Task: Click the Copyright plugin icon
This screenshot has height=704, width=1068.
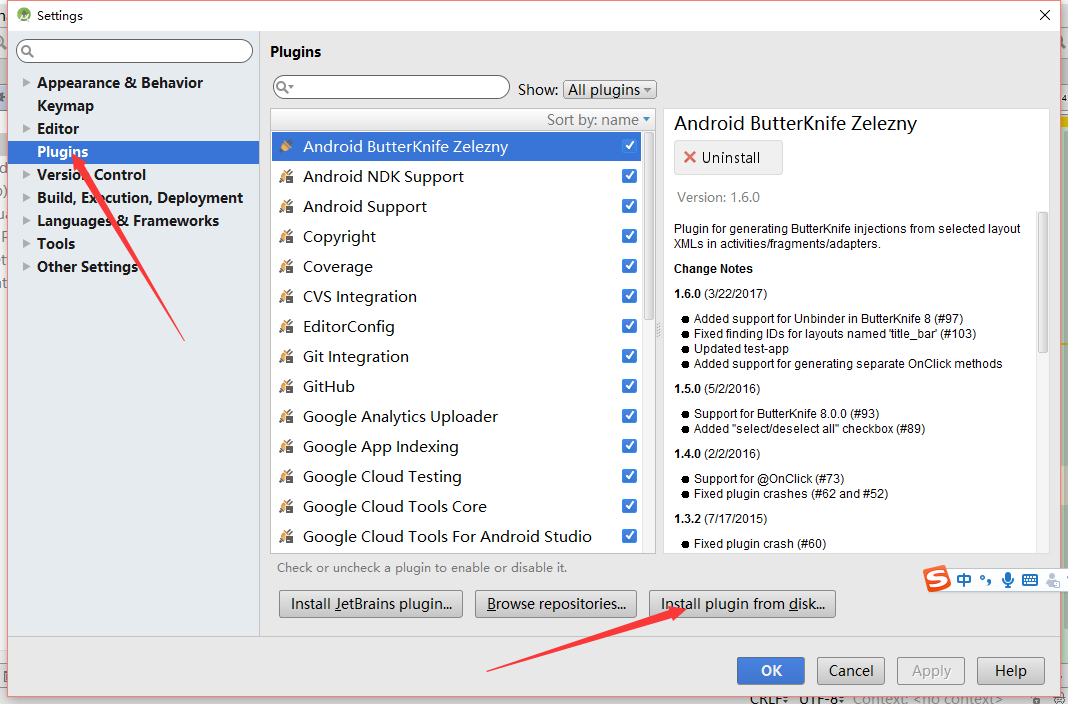Action: pyautogui.click(x=286, y=237)
